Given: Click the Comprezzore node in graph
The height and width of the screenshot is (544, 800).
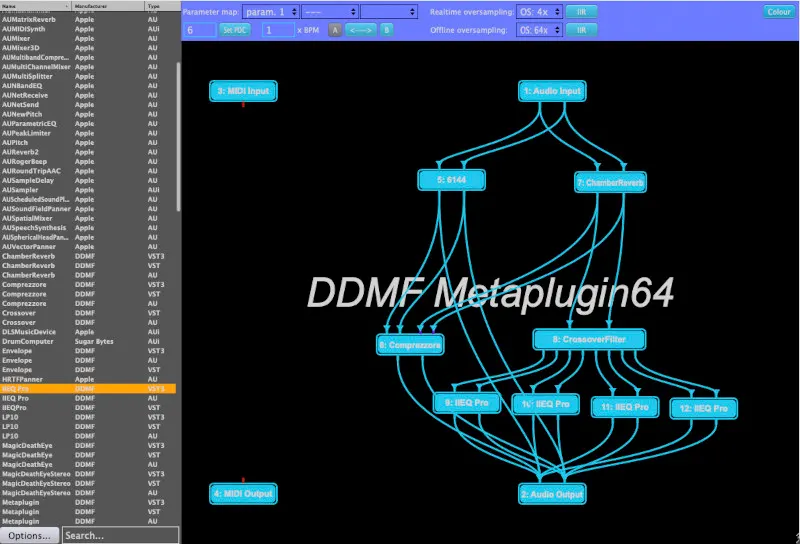Looking at the screenshot, I should coord(410,344).
